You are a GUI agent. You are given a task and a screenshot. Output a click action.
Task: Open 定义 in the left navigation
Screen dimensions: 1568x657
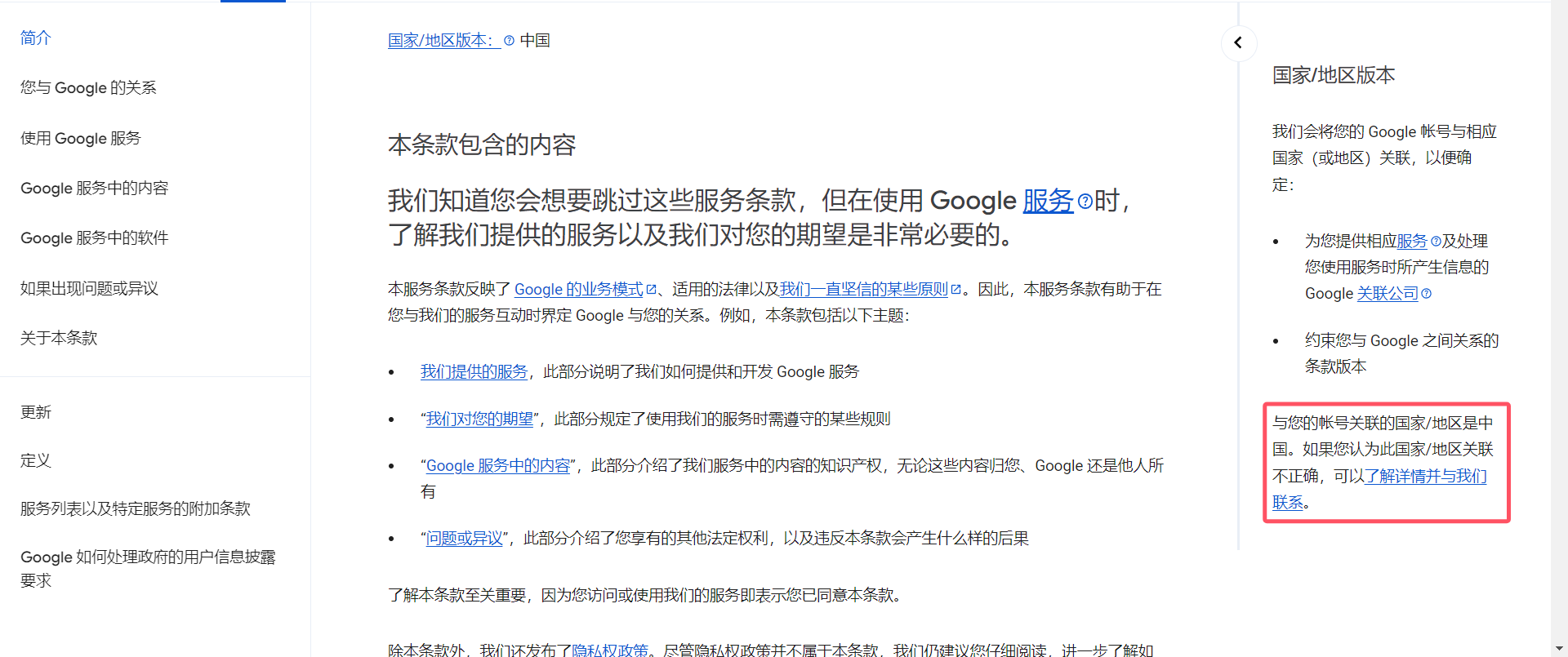coord(36,460)
